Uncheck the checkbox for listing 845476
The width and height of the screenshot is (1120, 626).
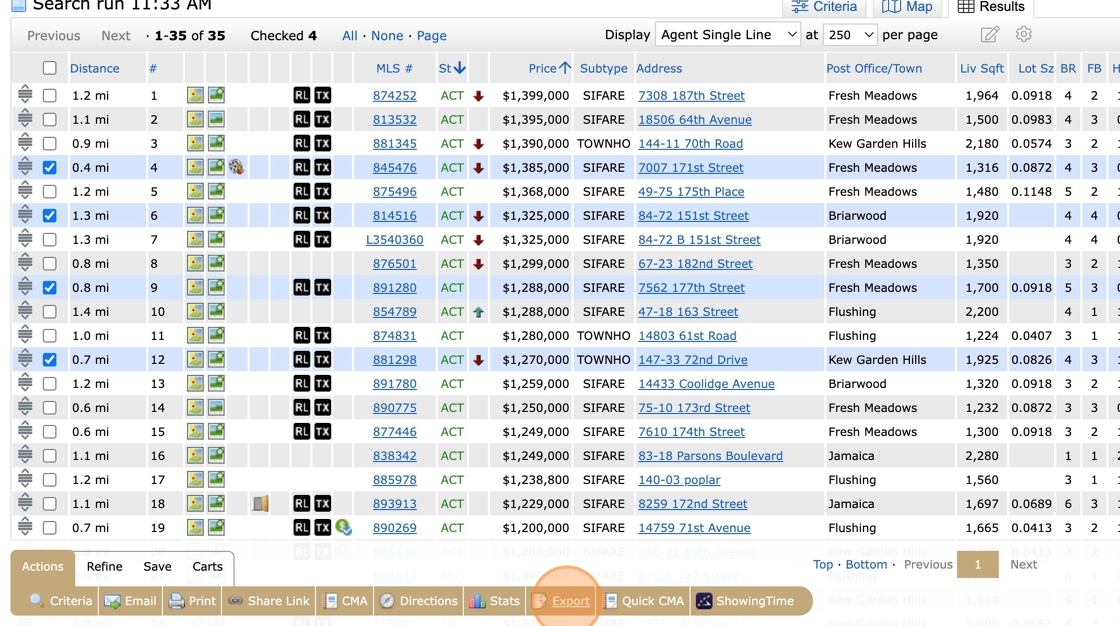click(49, 168)
